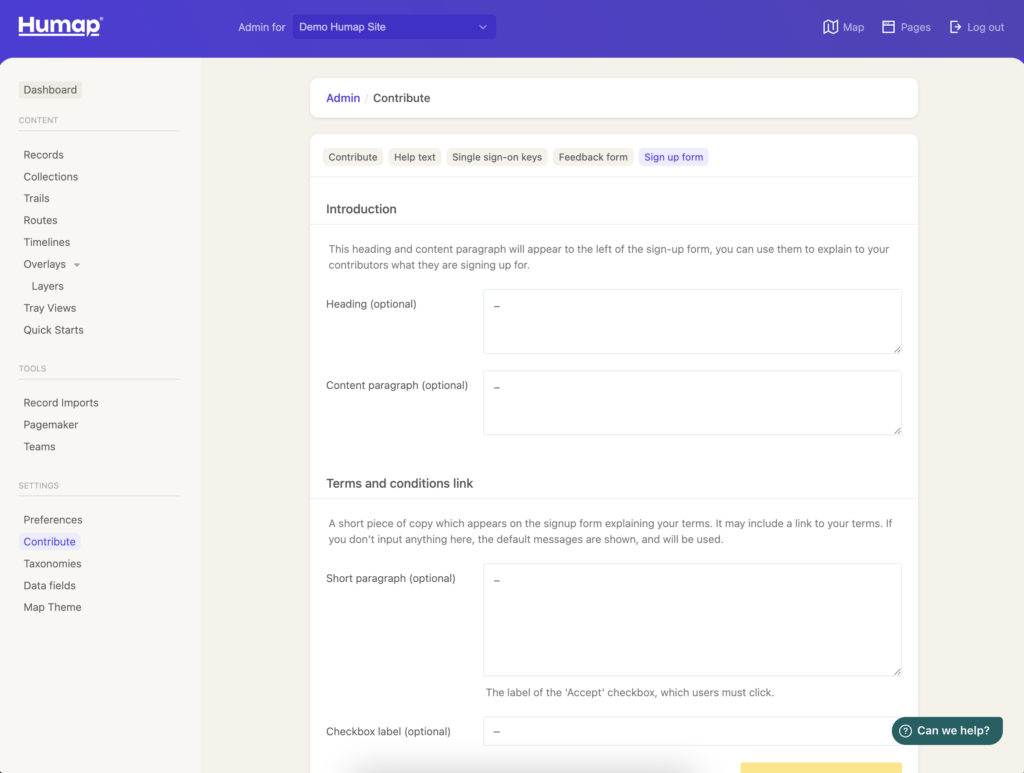Open the Map view from the top bar
1024x773 pixels.
pyautogui.click(x=843, y=27)
